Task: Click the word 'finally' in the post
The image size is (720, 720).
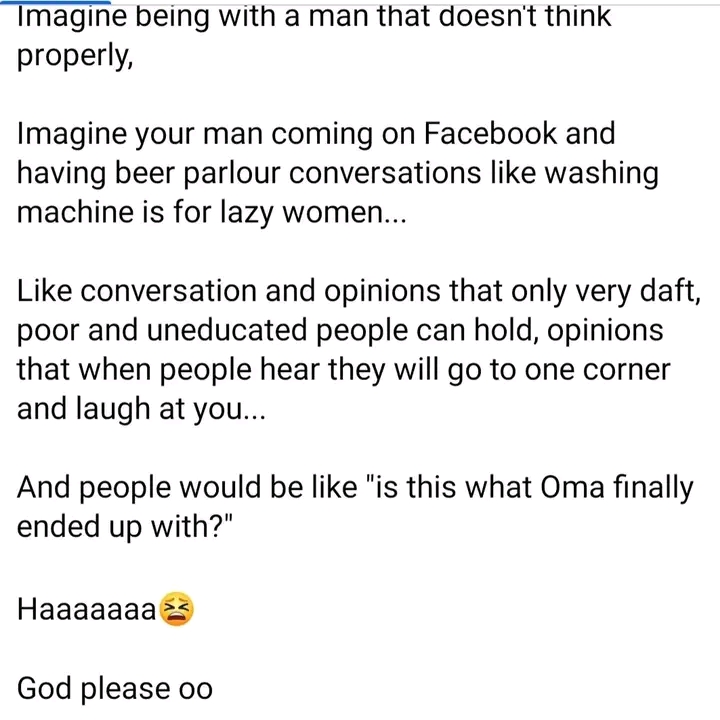Action: click(x=655, y=489)
